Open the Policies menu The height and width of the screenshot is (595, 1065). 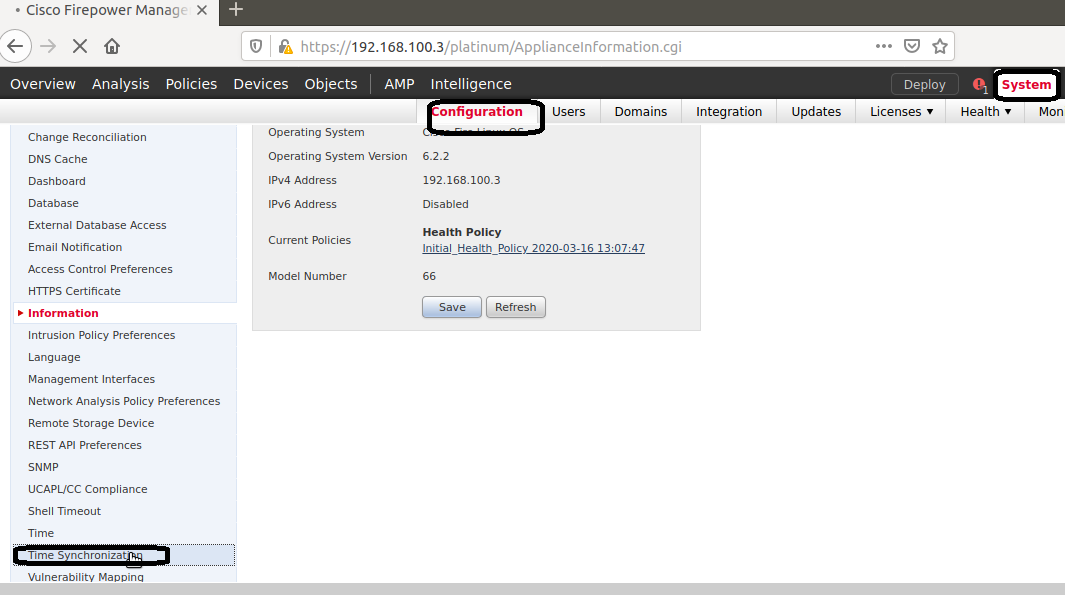(x=191, y=84)
